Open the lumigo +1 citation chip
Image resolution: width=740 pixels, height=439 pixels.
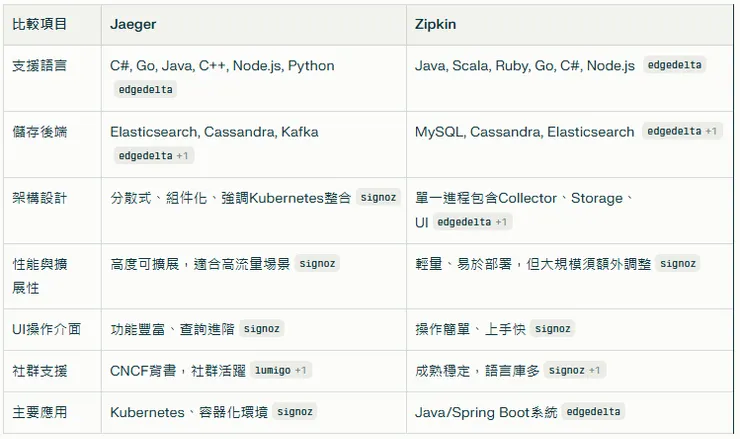(x=281, y=370)
